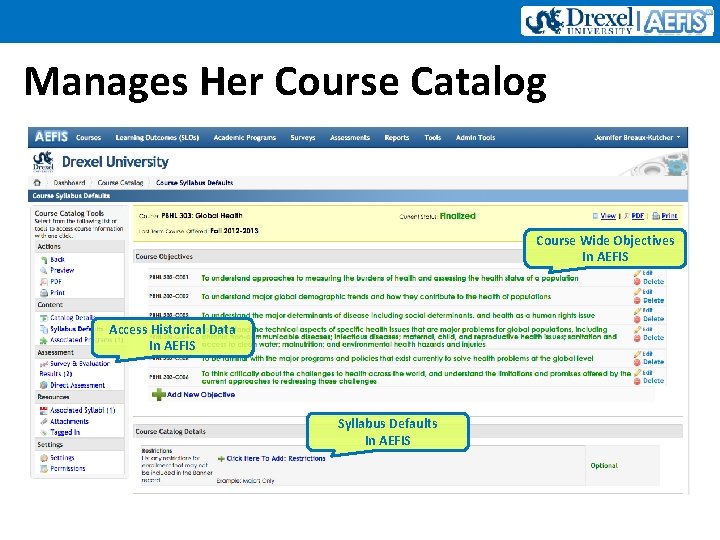Open the Jennifer Breaux-Kutcher user dropdown
Screen dimensions: 720x540
point(637,137)
